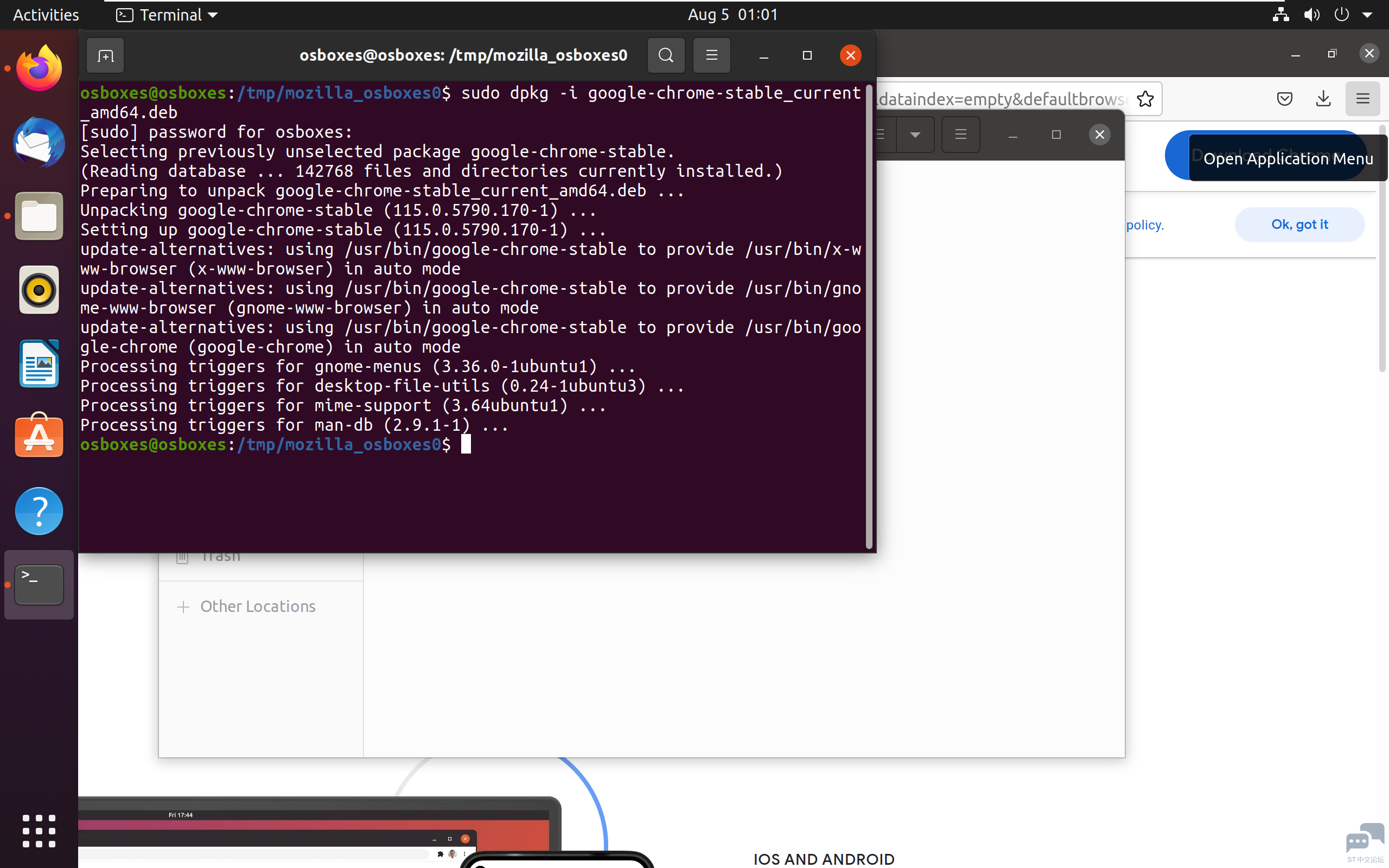
Task: Save page to Pocket in Firefox
Action: 1284,99
